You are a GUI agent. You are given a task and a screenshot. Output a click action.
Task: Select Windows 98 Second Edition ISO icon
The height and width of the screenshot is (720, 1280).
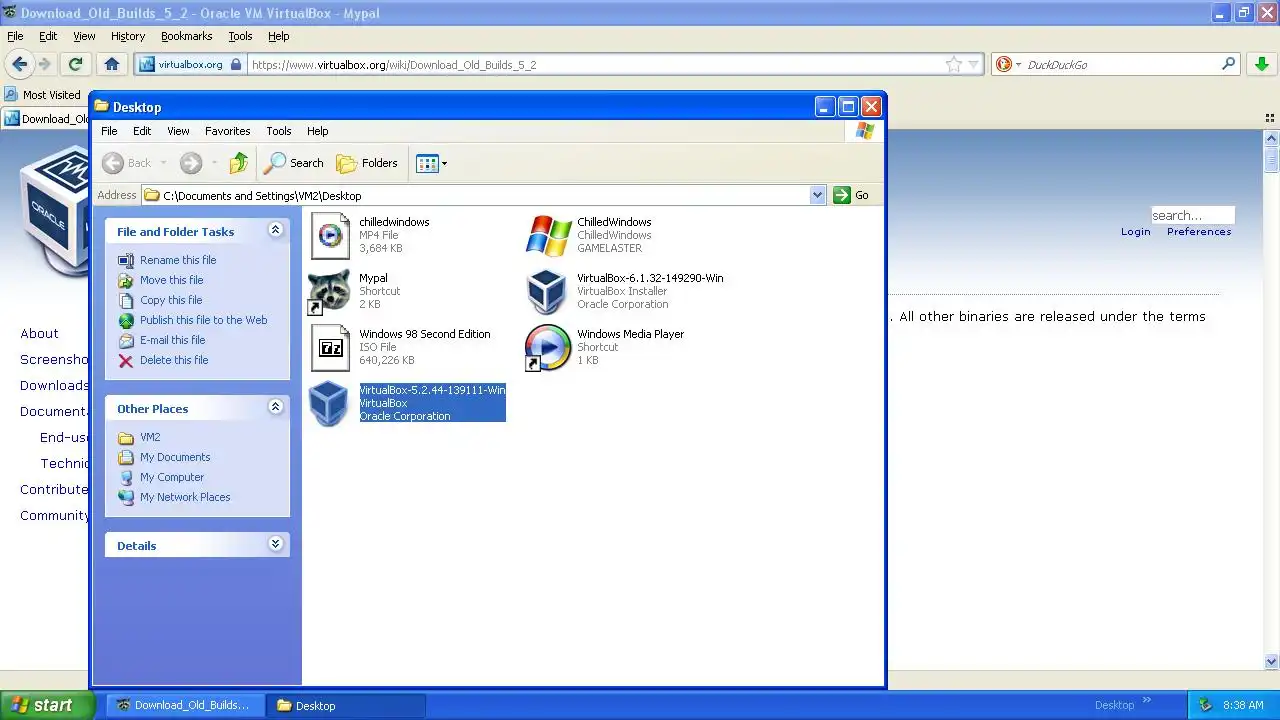(x=330, y=347)
